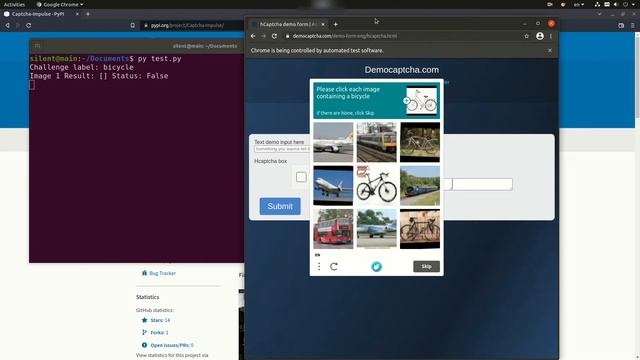Viewport: 640px width, 360px height.
Task: Select the red double-decker bus tile
Action: click(333, 229)
